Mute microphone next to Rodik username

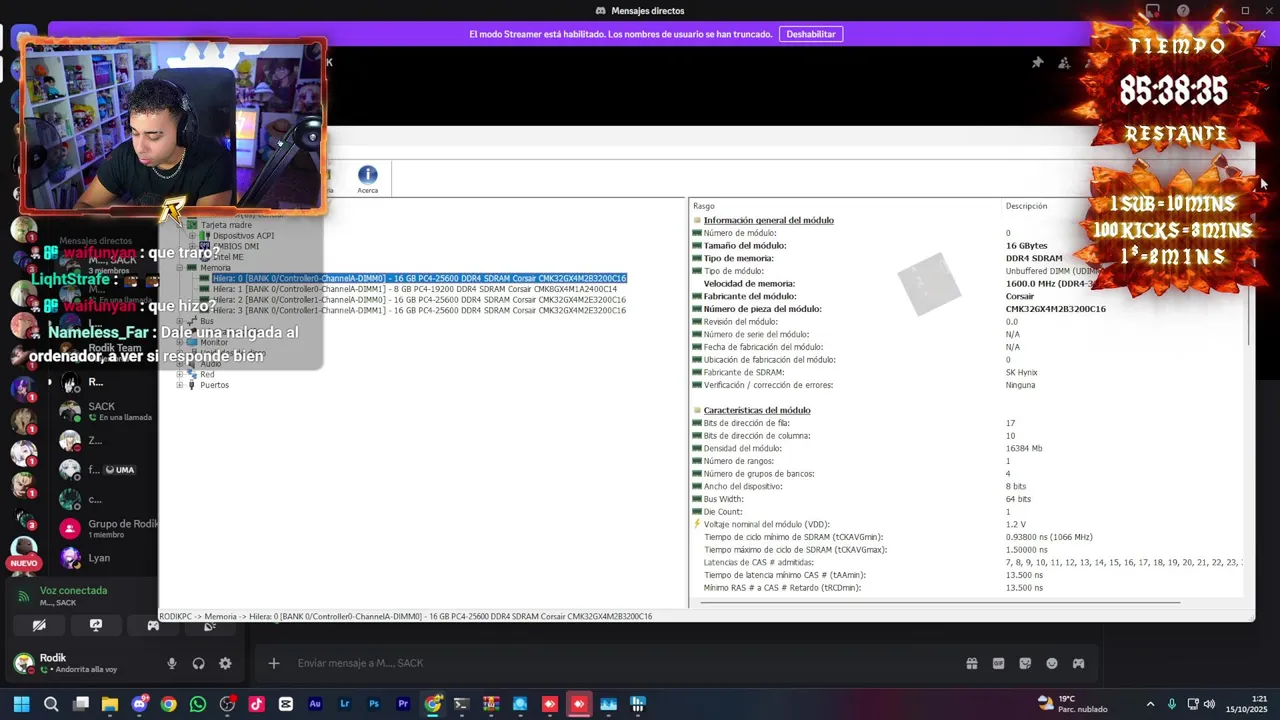click(172, 663)
